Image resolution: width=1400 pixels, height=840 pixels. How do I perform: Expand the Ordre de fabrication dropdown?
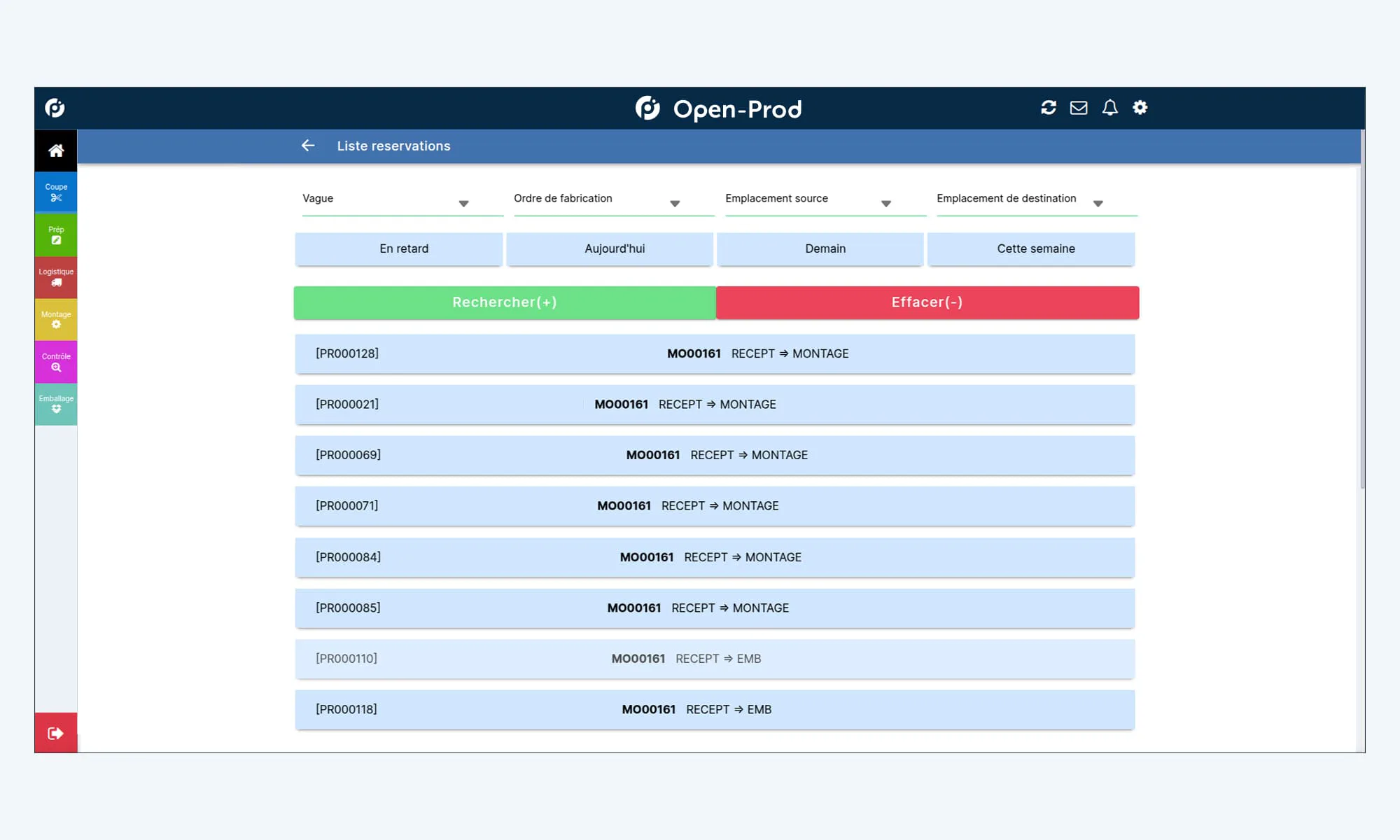click(674, 204)
